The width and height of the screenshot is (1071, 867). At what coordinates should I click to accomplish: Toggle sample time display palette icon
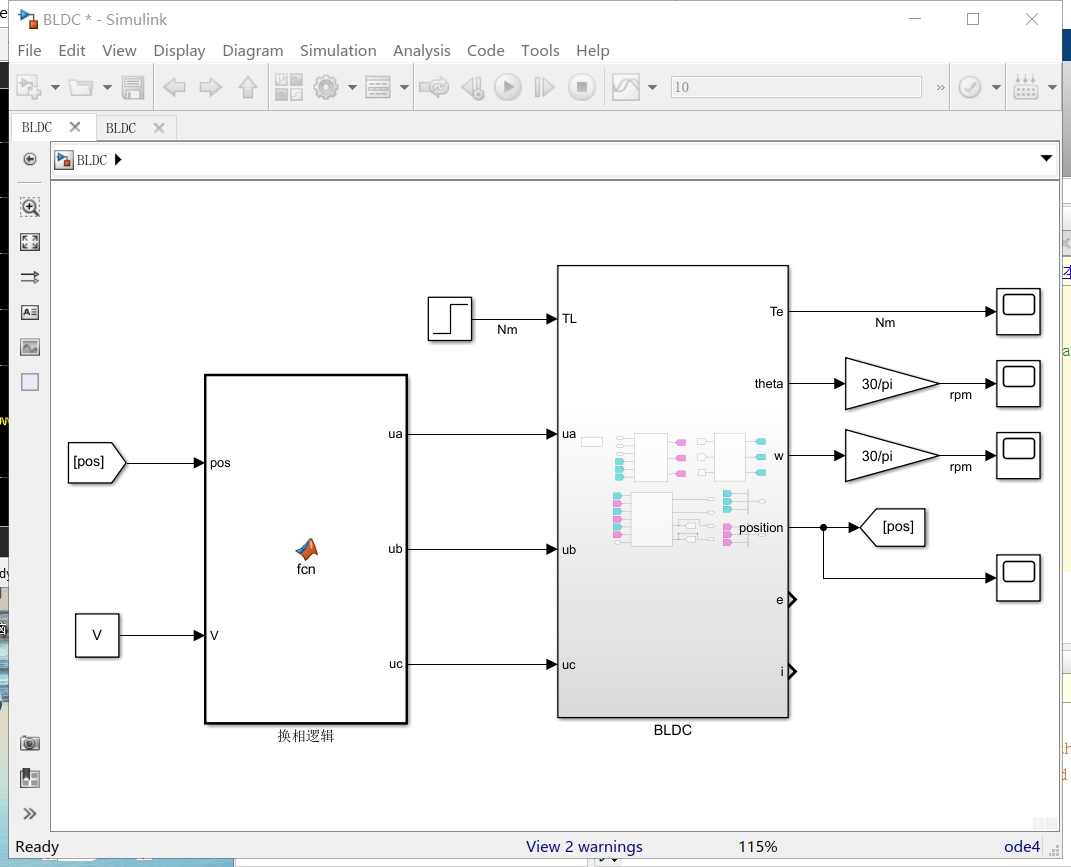pyautogui.click(x=29, y=277)
